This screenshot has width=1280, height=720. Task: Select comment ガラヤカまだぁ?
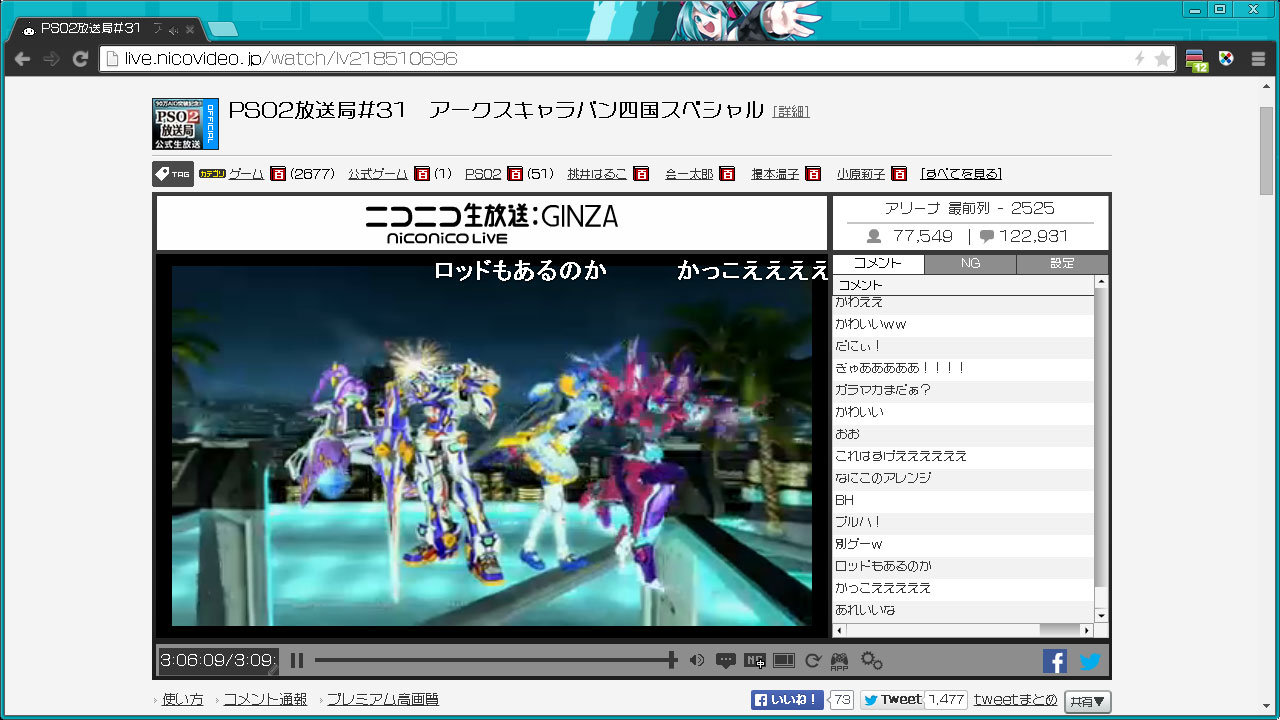coord(963,390)
